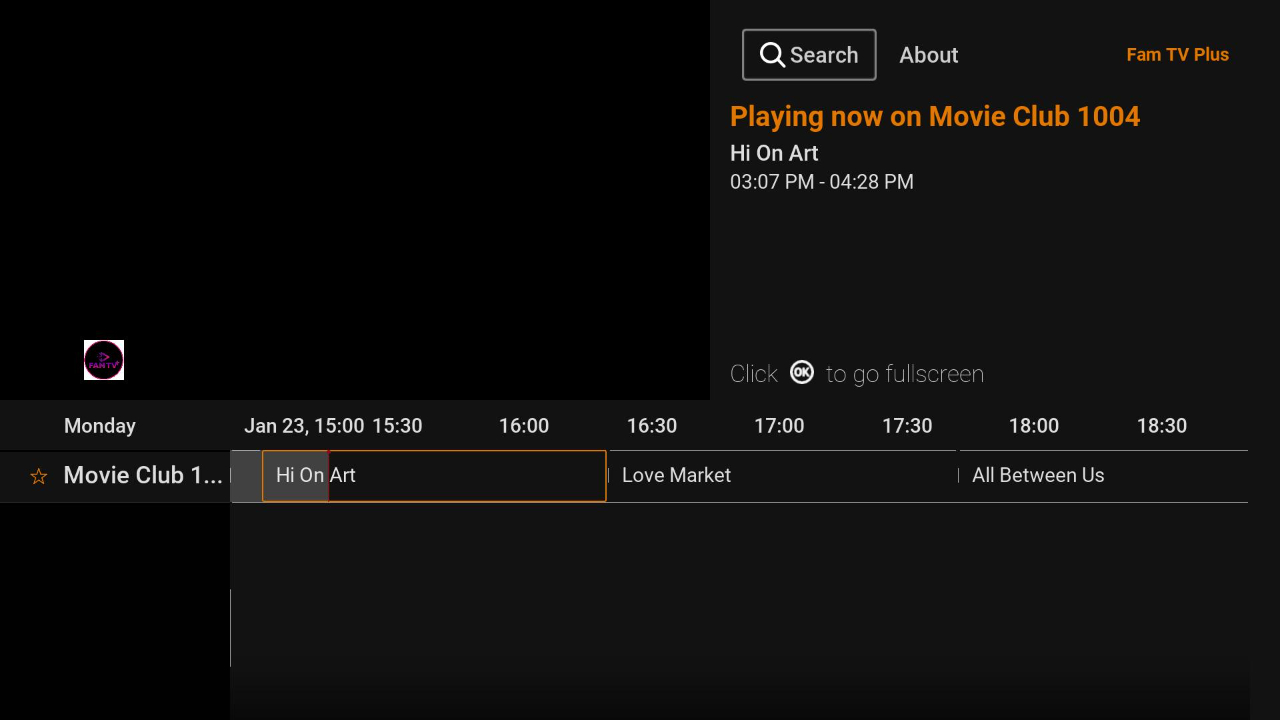Click the Search button
The width and height of the screenshot is (1280, 720).
pyautogui.click(x=808, y=54)
